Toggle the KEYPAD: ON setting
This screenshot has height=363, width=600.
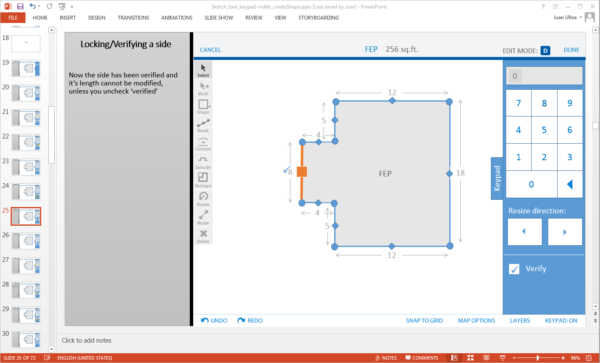pyautogui.click(x=561, y=321)
